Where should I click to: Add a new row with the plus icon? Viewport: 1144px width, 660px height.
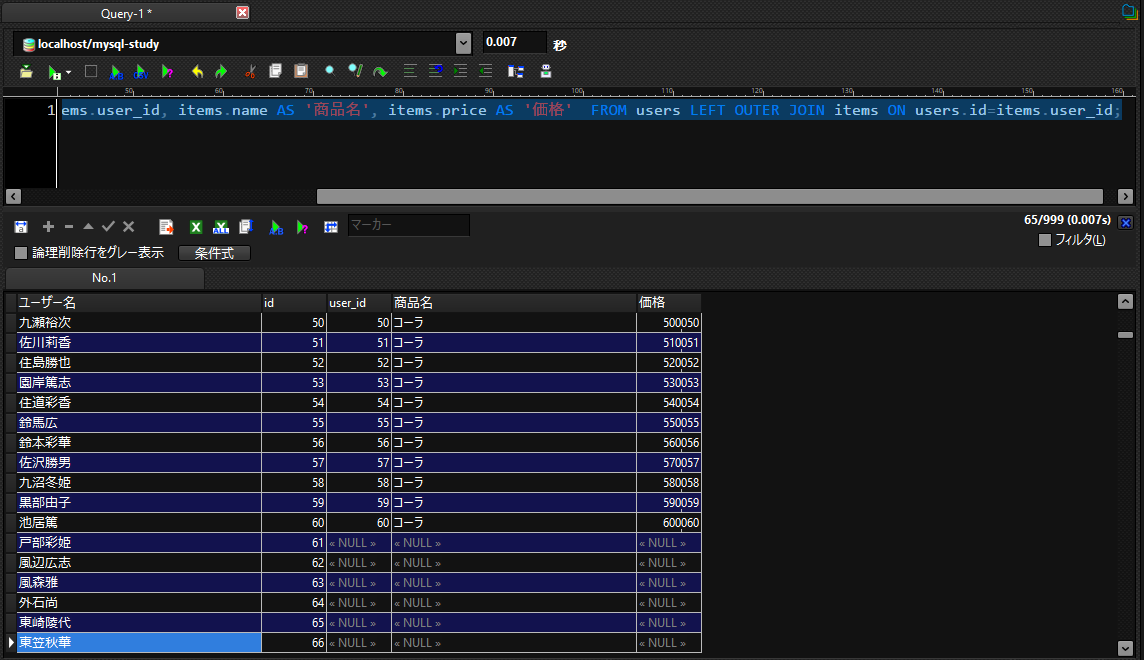pyautogui.click(x=48, y=227)
